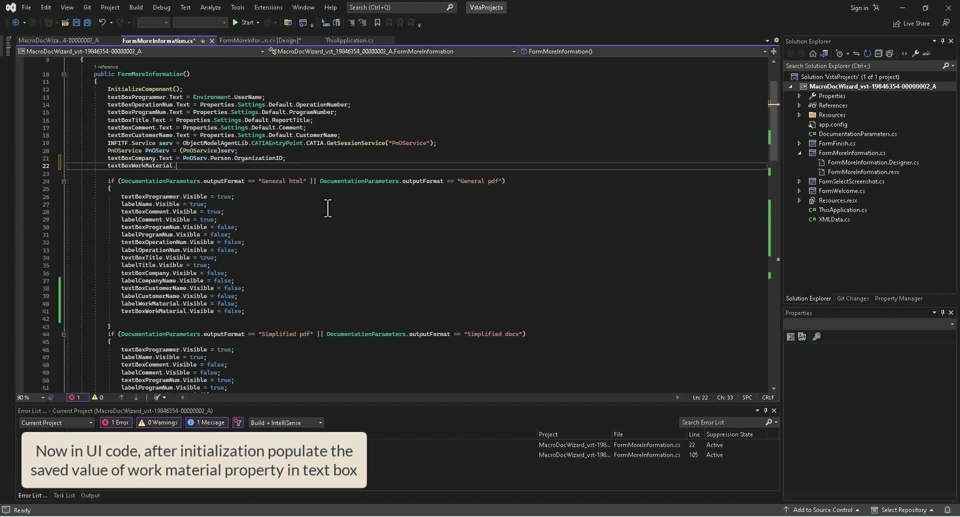Toggle the 1 Error filter in Error List
This screenshot has width=960, height=517.
(x=116, y=423)
